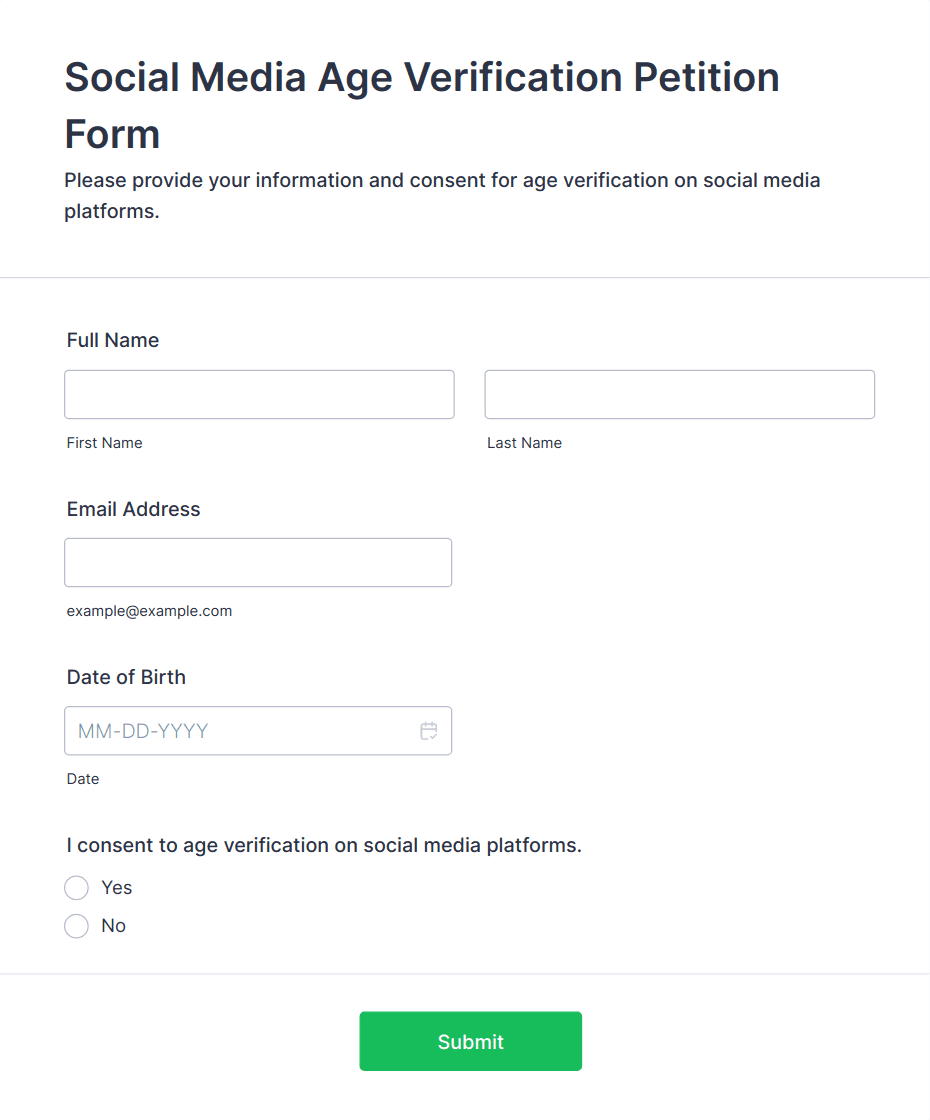The width and height of the screenshot is (930, 1120).
Task: Click the "No" option label text
Action: click(x=114, y=926)
